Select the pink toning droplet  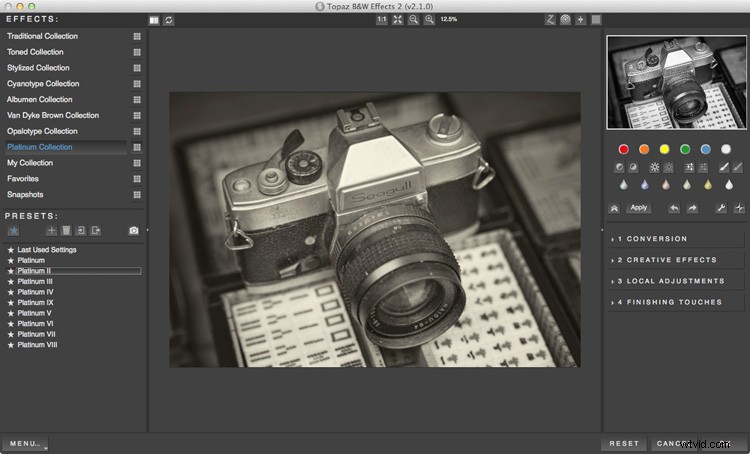(x=666, y=185)
